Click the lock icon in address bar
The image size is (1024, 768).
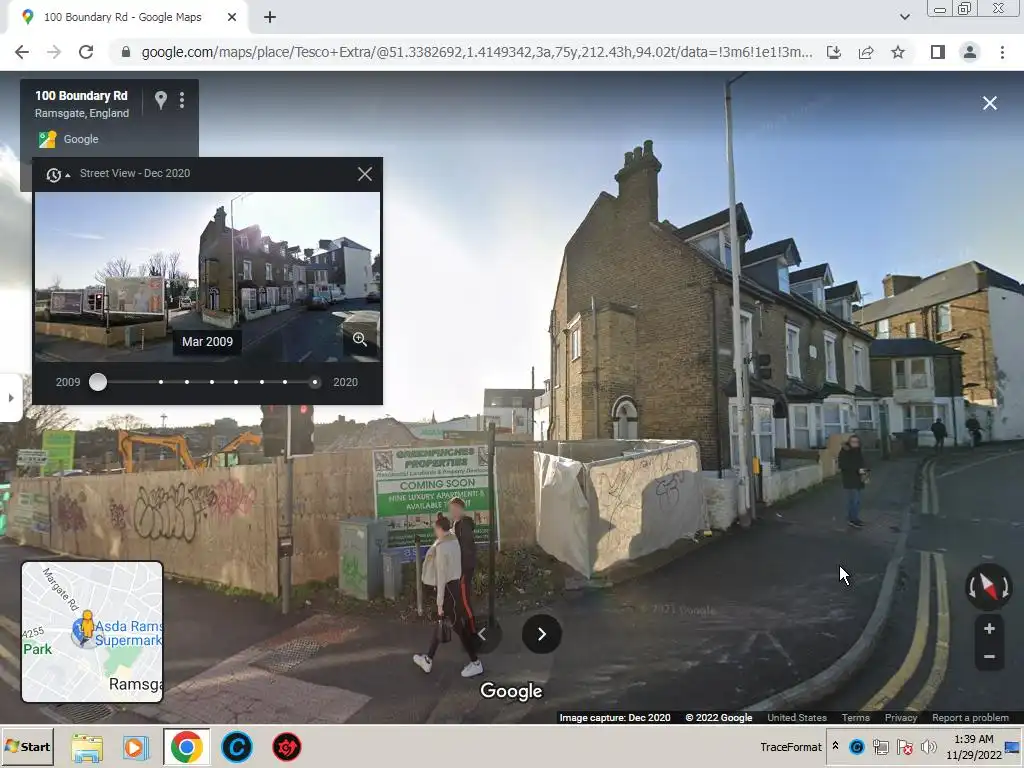(x=126, y=52)
